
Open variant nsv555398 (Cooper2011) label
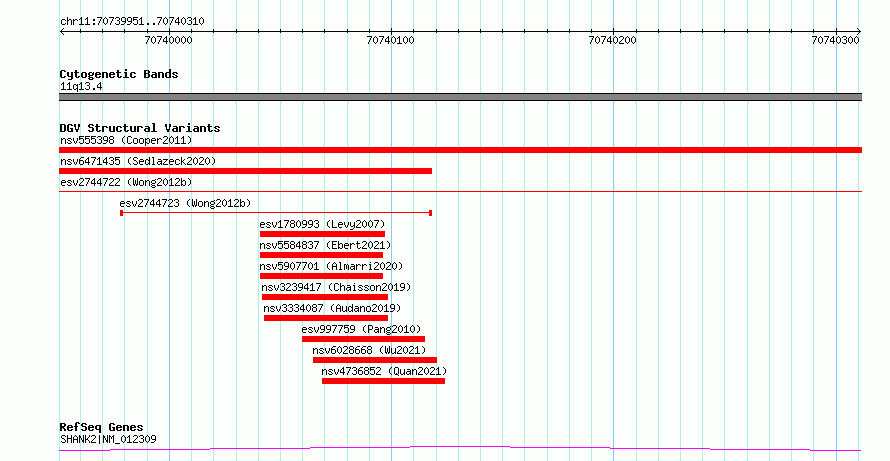(x=126, y=140)
